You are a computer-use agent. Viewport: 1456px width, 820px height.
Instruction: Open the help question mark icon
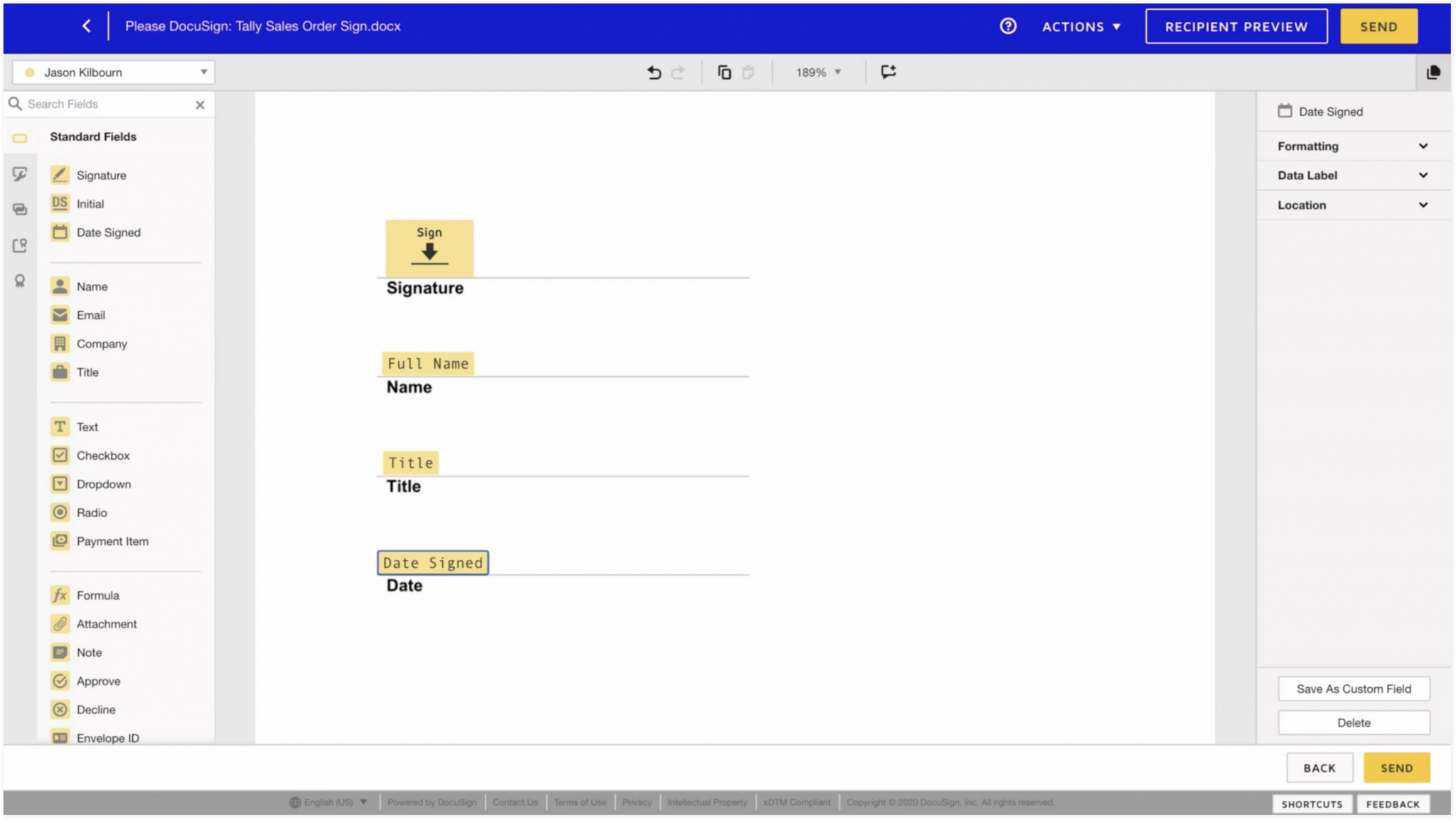click(x=1007, y=26)
